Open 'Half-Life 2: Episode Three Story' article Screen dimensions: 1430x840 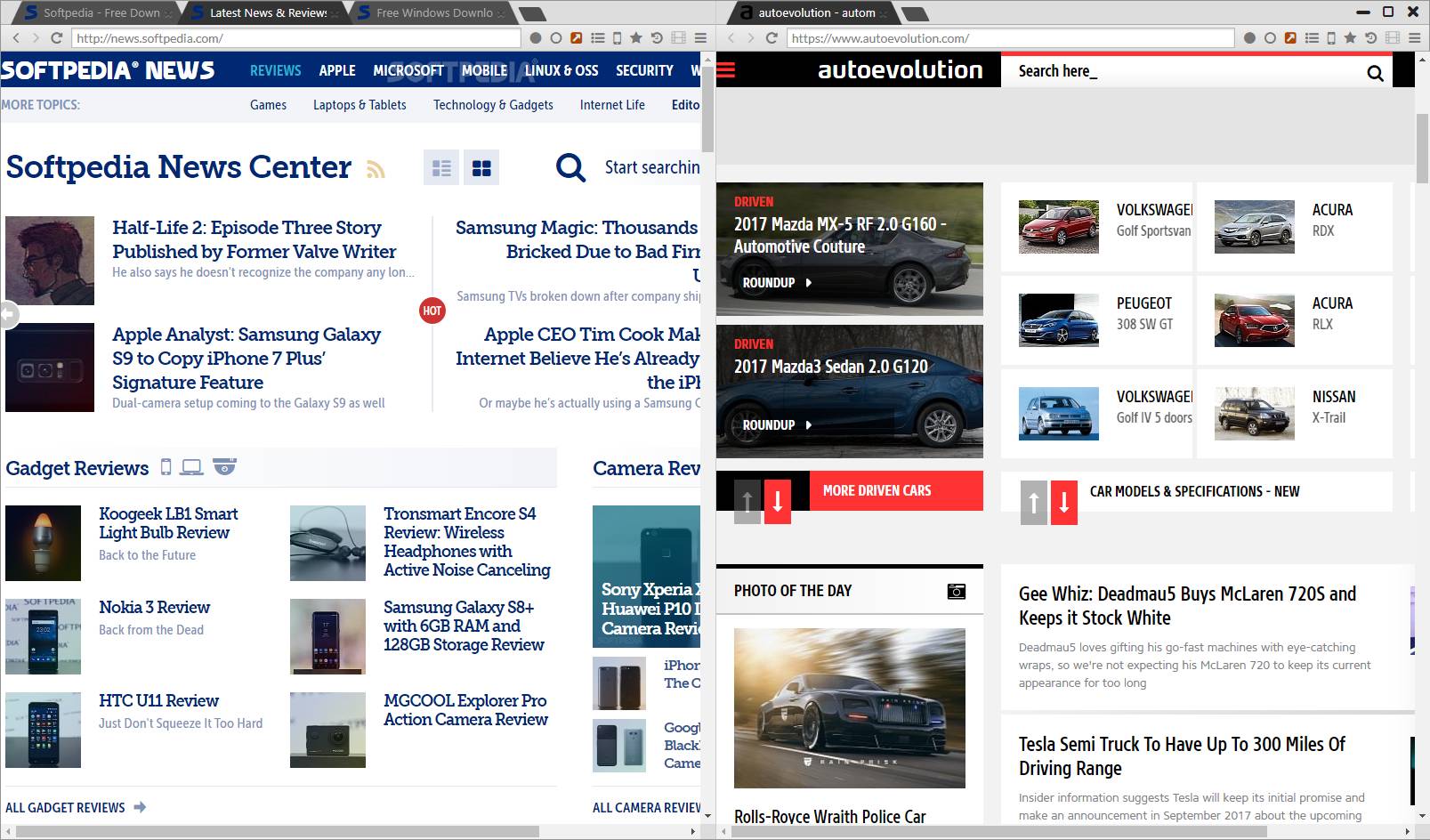[x=254, y=239]
